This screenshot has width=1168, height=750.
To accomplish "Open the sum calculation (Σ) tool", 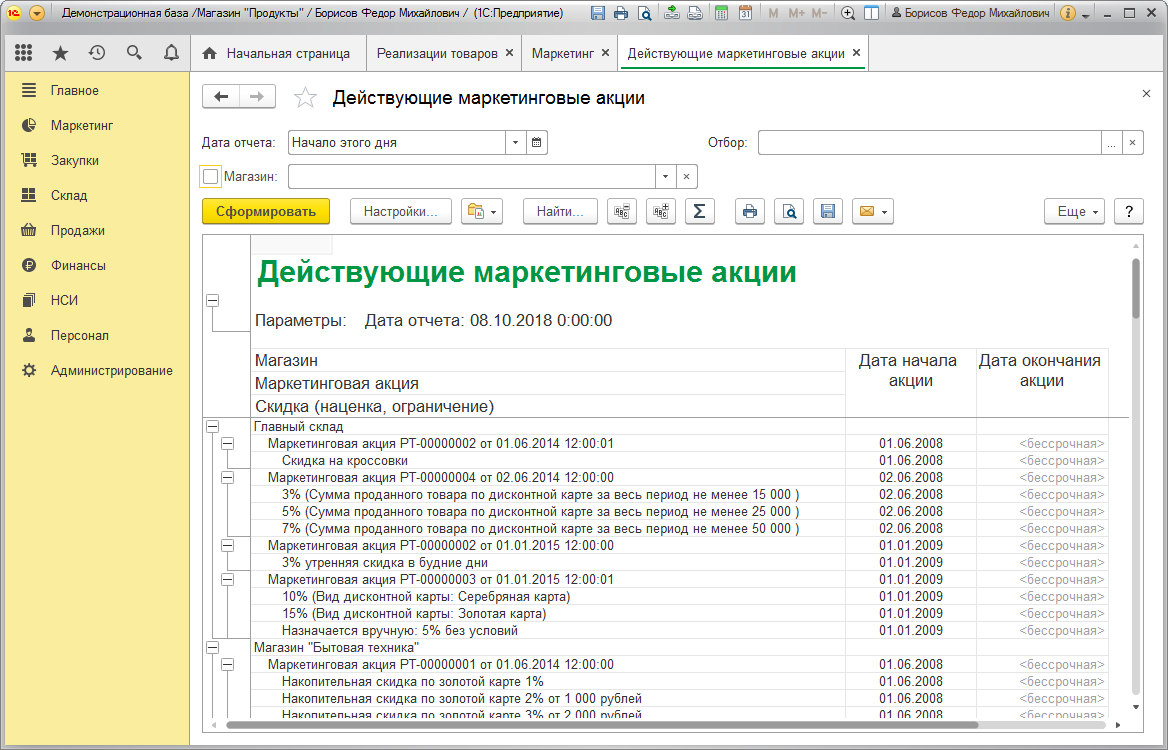I will tap(699, 212).
